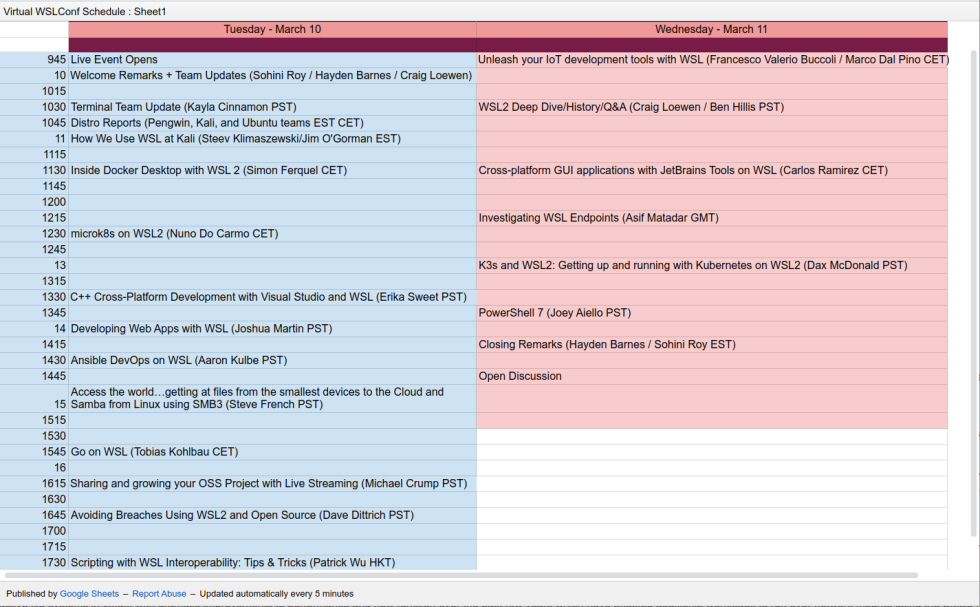Select the Tuesday - March 10 header
This screenshot has height=607, width=980.
click(272, 29)
